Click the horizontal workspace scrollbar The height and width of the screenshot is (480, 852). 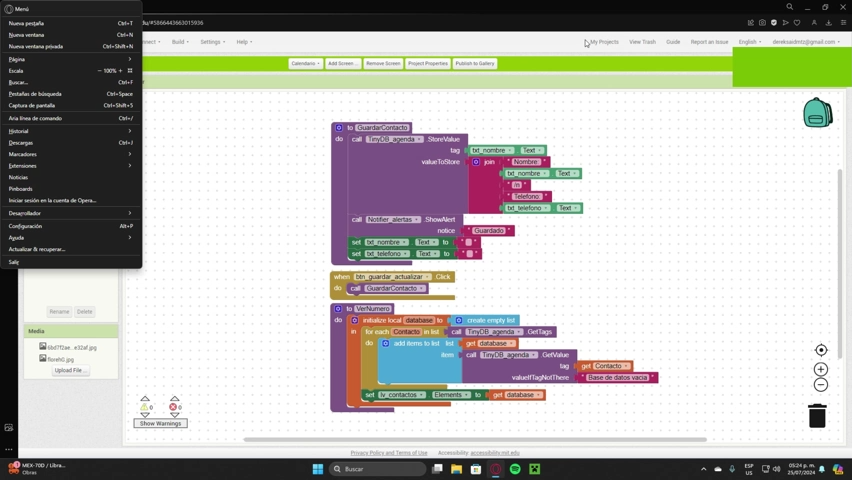pos(475,439)
